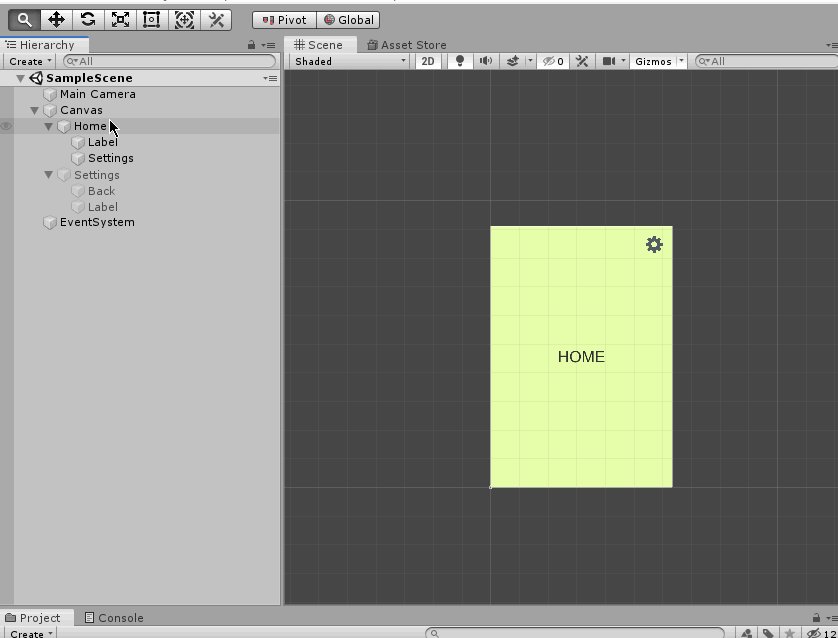Toggle Gizmos in scene view
Viewport: 838px width, 638px height.
coord(653,61)
